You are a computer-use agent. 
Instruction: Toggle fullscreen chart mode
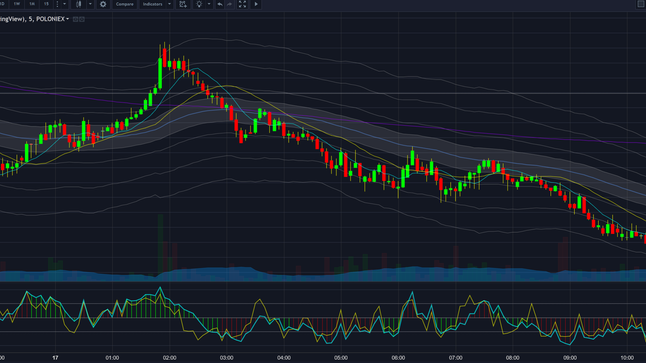242,4
